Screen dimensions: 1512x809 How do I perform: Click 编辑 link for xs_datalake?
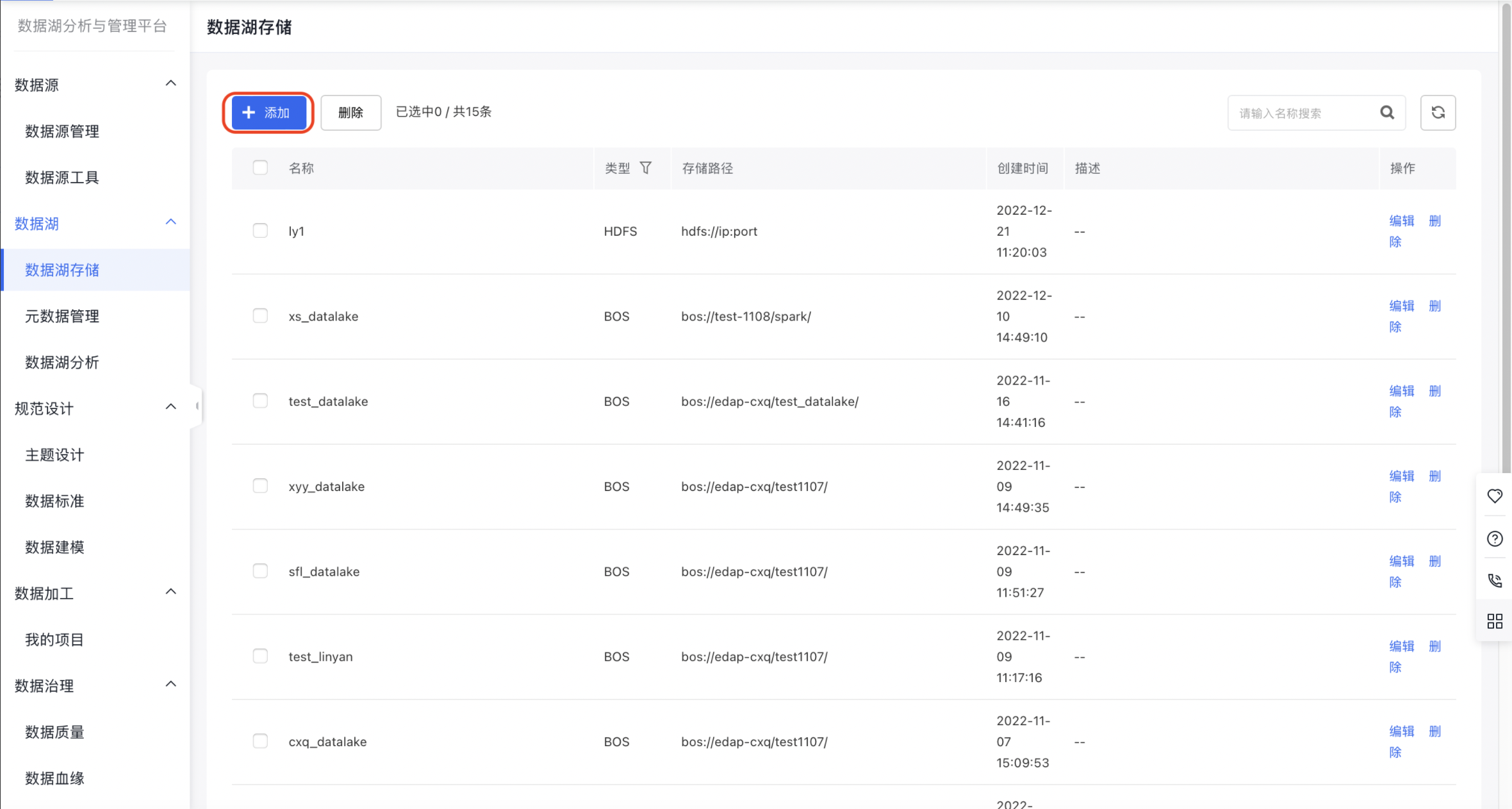[1402, 306]
